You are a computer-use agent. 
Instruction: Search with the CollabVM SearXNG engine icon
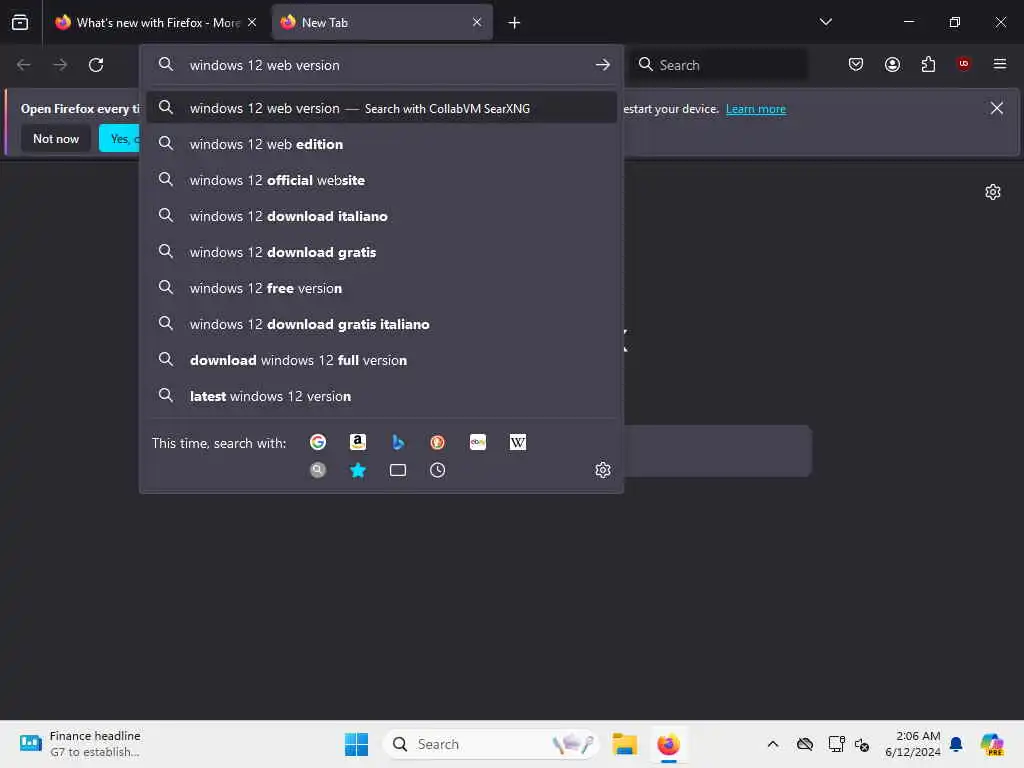click(317, 470)
